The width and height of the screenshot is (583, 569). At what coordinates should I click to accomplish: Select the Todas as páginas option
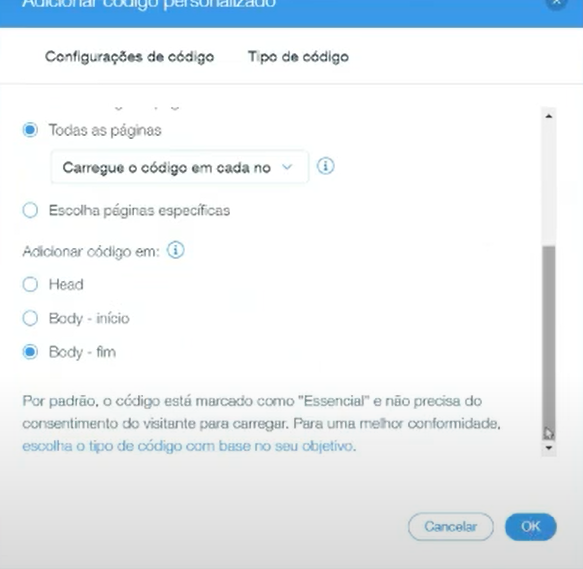tap(30, 130)
